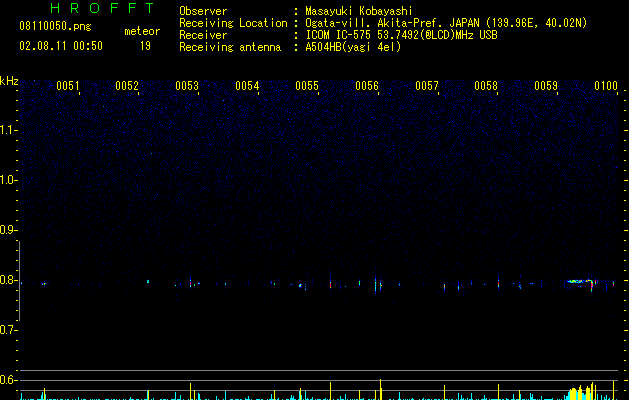This screenshot has width=629, height=400.
Task: Click the timestamp 02.08.11 00:50
Action: tap(61, 46)
